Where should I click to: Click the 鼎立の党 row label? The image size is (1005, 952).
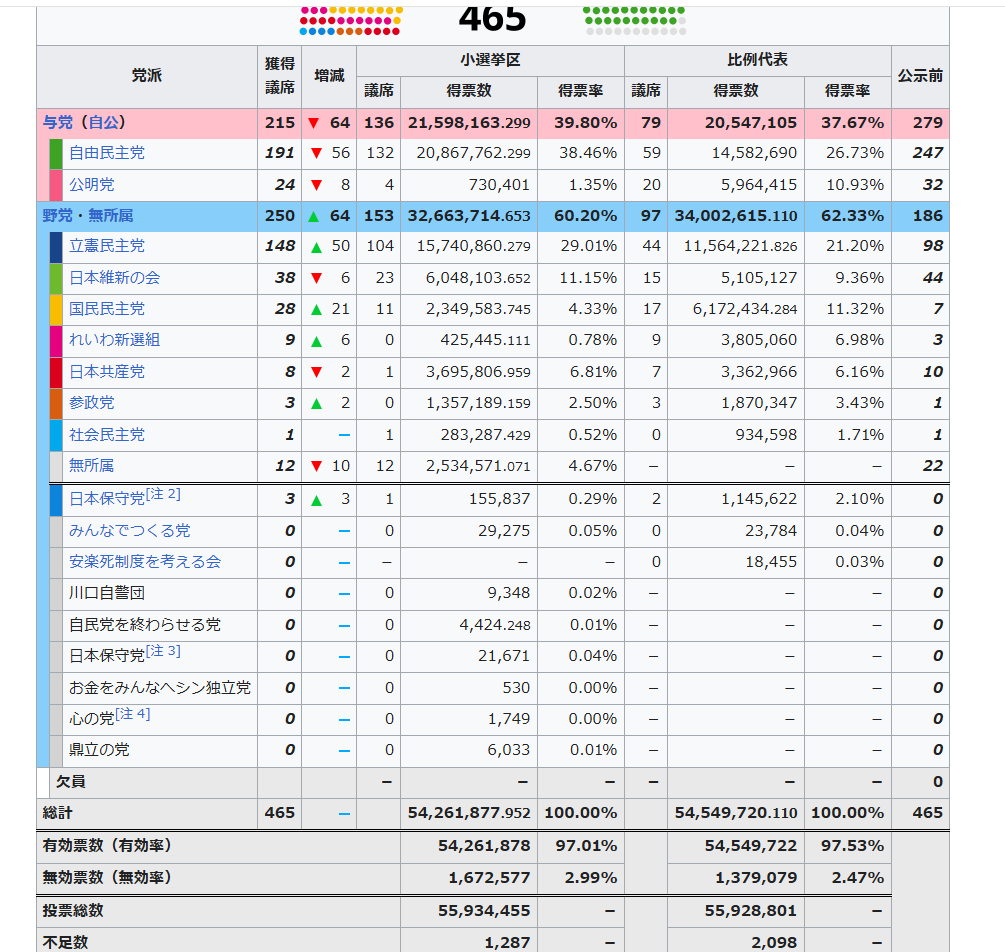(99, 749)
